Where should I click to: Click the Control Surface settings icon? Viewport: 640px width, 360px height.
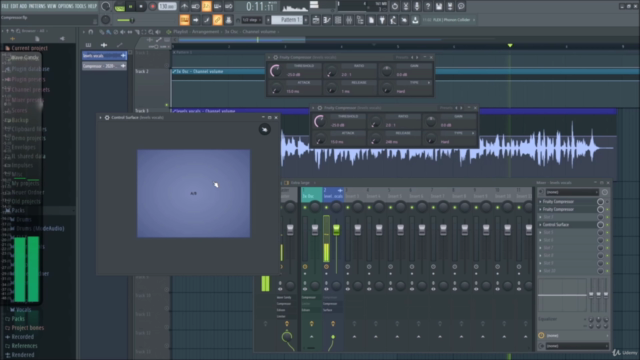click(264, 129)
